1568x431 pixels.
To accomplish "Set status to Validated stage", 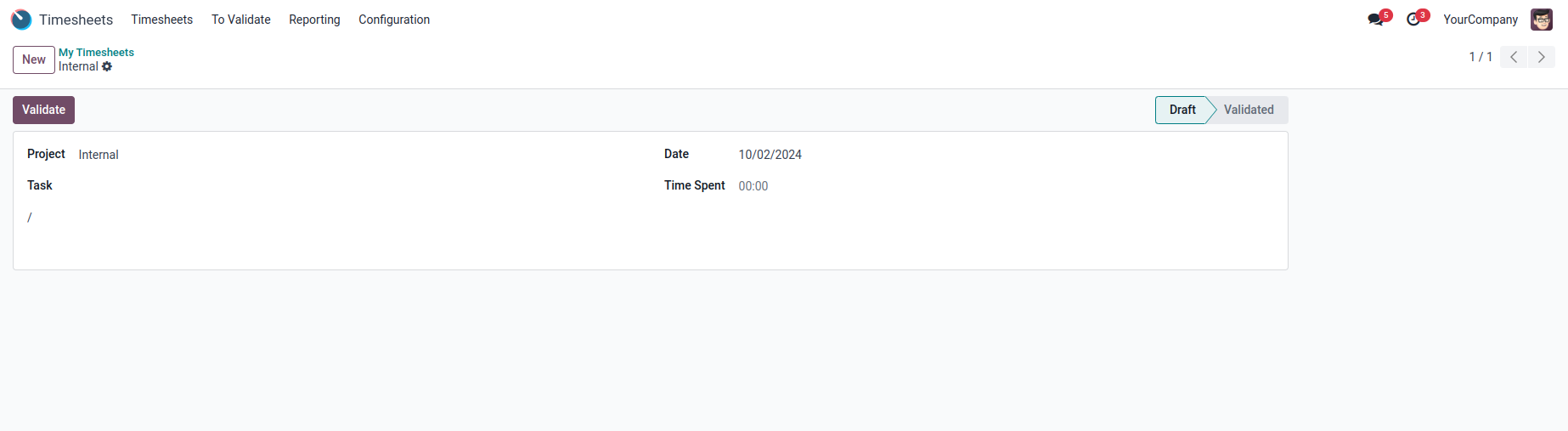I will point(1248,110).
